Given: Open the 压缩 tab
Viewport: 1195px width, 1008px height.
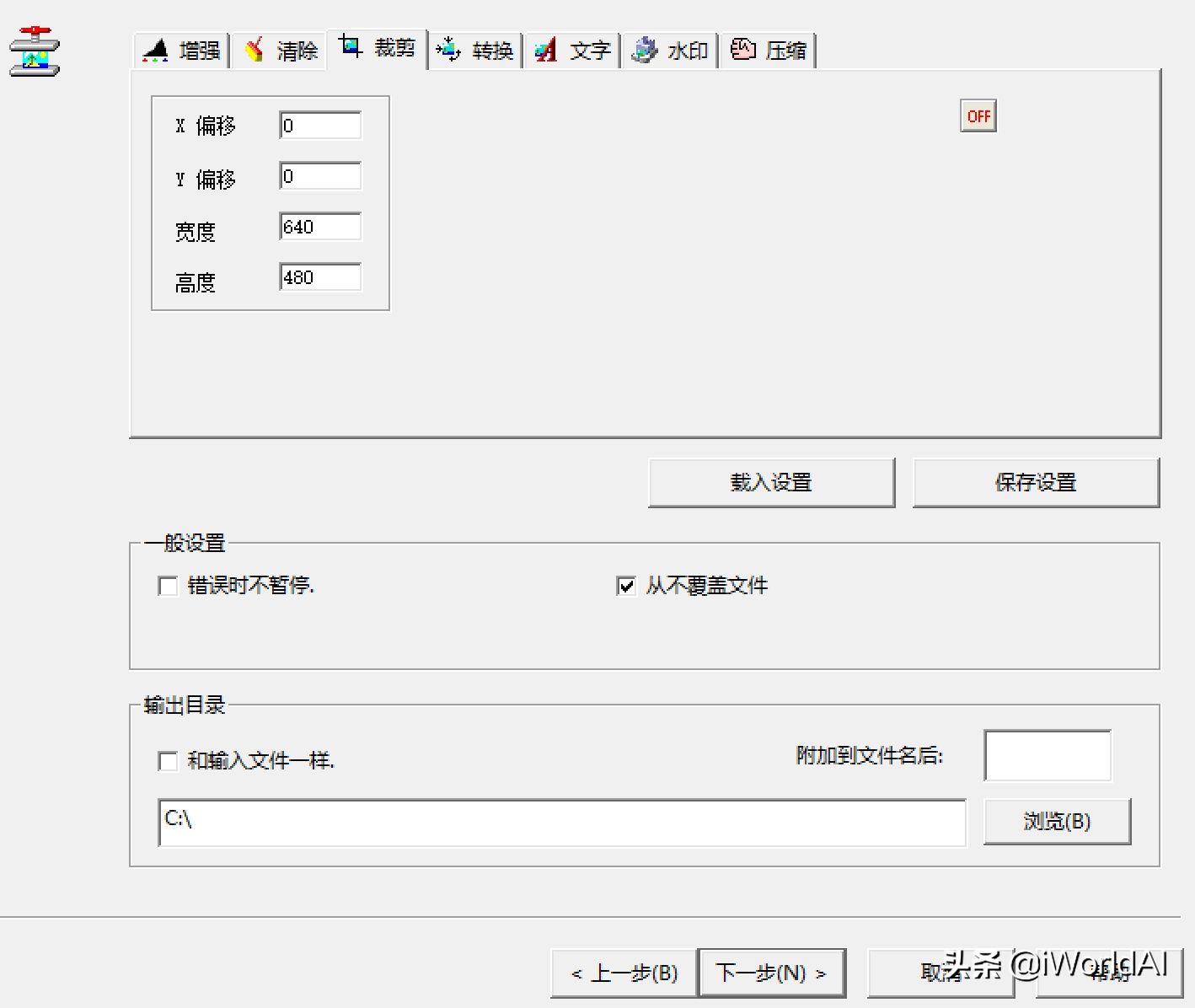Looking at the screenshot, I should pos(768,51).
